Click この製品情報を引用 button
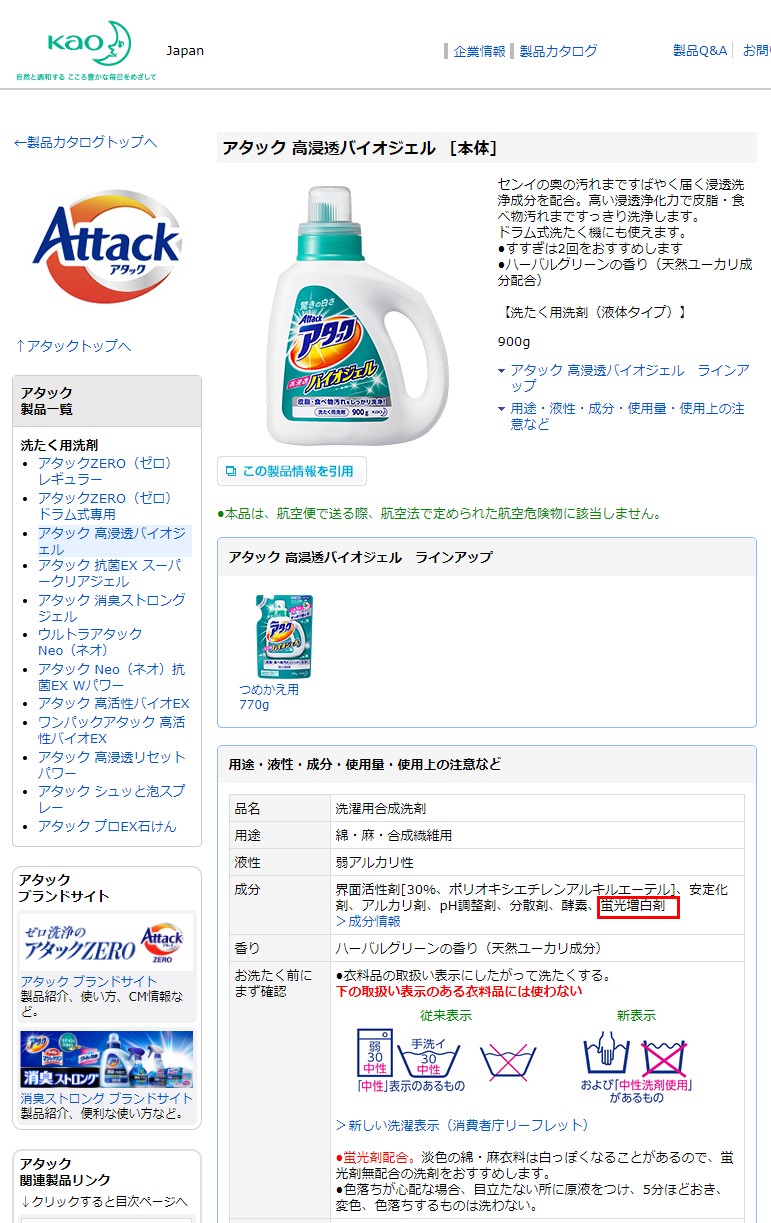Viewport: 771px width, 1223px height. pos(291,471)
